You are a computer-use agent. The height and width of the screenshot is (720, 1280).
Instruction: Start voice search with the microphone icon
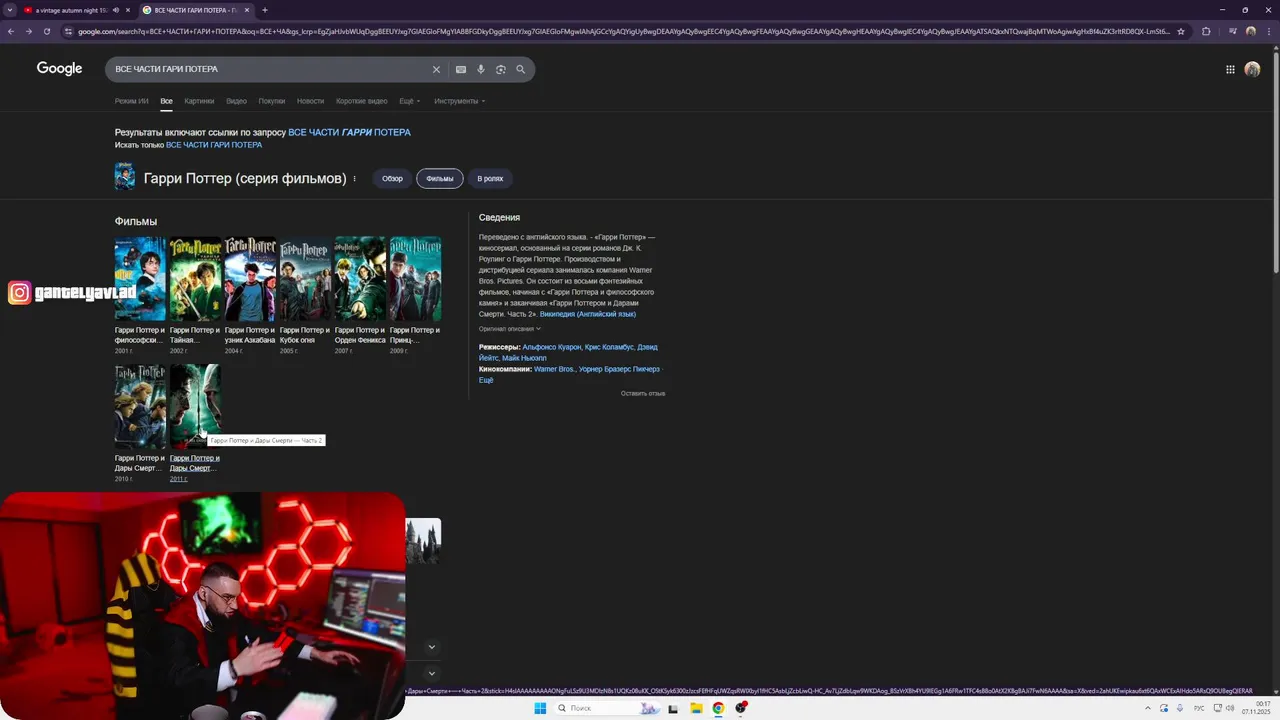pyautogui.click(x=481, y=69)
